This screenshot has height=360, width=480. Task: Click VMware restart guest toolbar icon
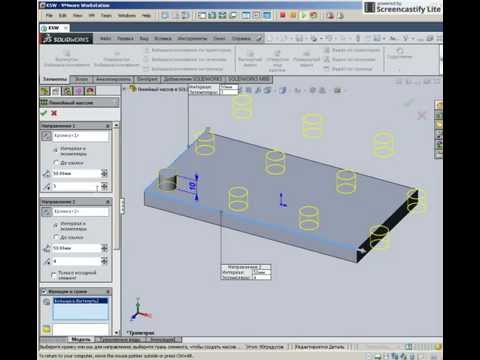pos(314,15)
